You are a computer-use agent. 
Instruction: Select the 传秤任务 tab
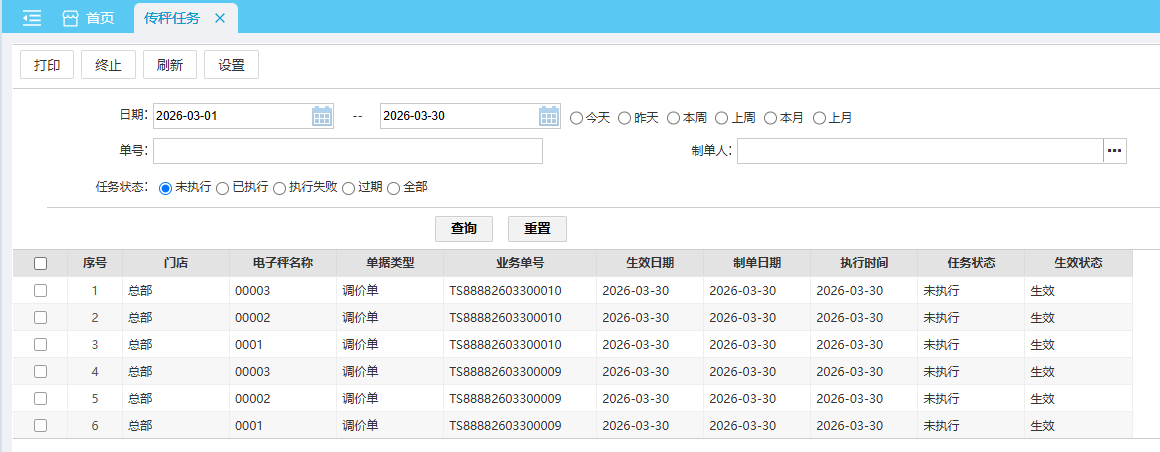point(171,18)
